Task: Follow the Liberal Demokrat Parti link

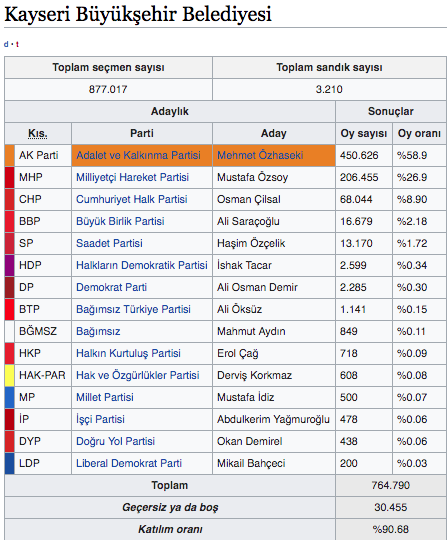Action: pos(129,464)
